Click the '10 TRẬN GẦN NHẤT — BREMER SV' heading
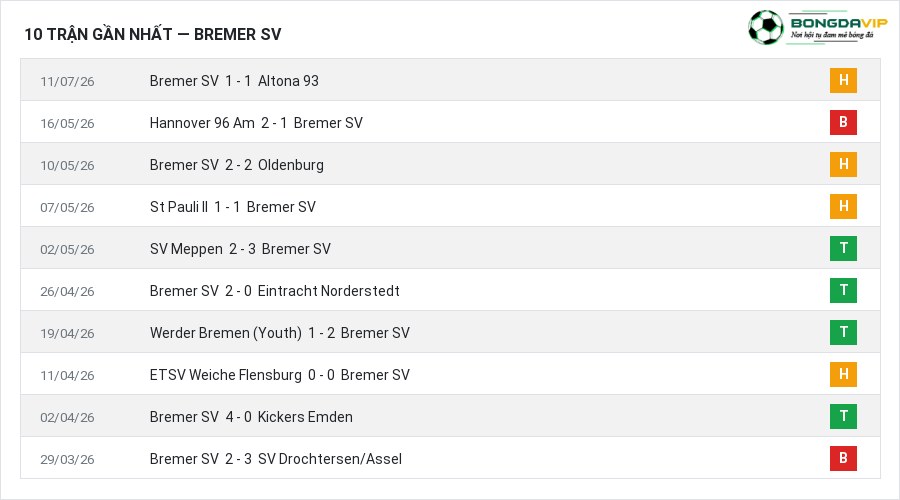This screenshot has width=900, height=500. click(153, 34)
